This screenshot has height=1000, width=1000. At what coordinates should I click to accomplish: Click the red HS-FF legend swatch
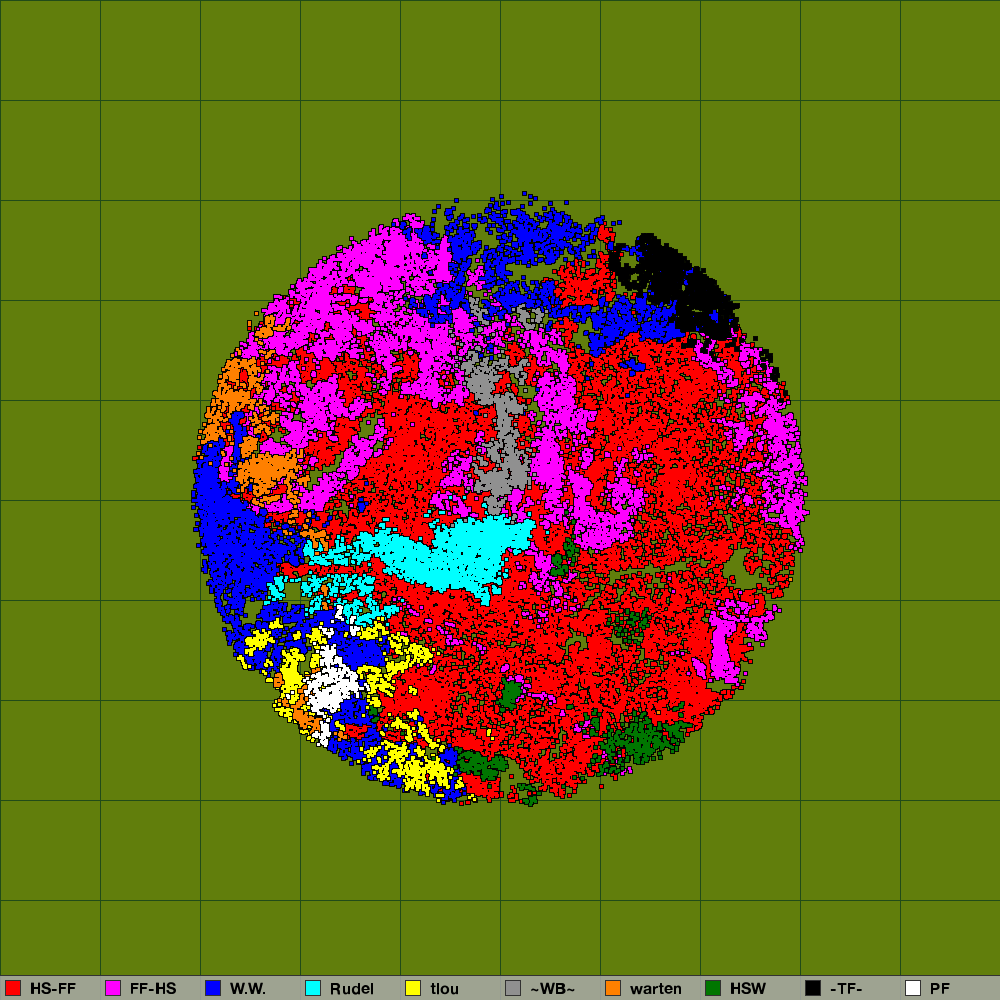coord(13,988)
